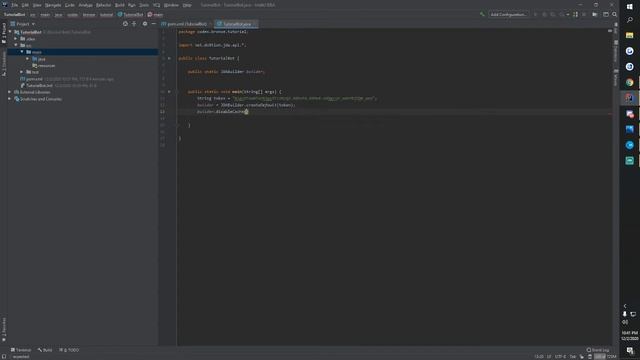
Task: Expand the test folder
Action: point(22,72)
